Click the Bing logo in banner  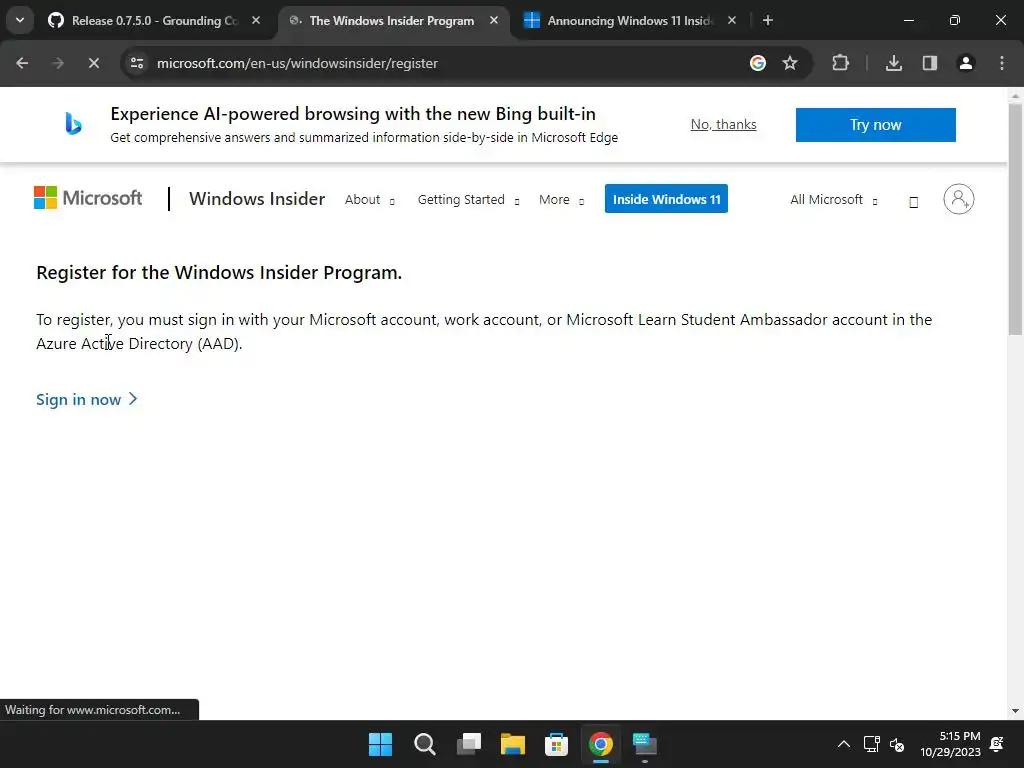click(73, 123)
